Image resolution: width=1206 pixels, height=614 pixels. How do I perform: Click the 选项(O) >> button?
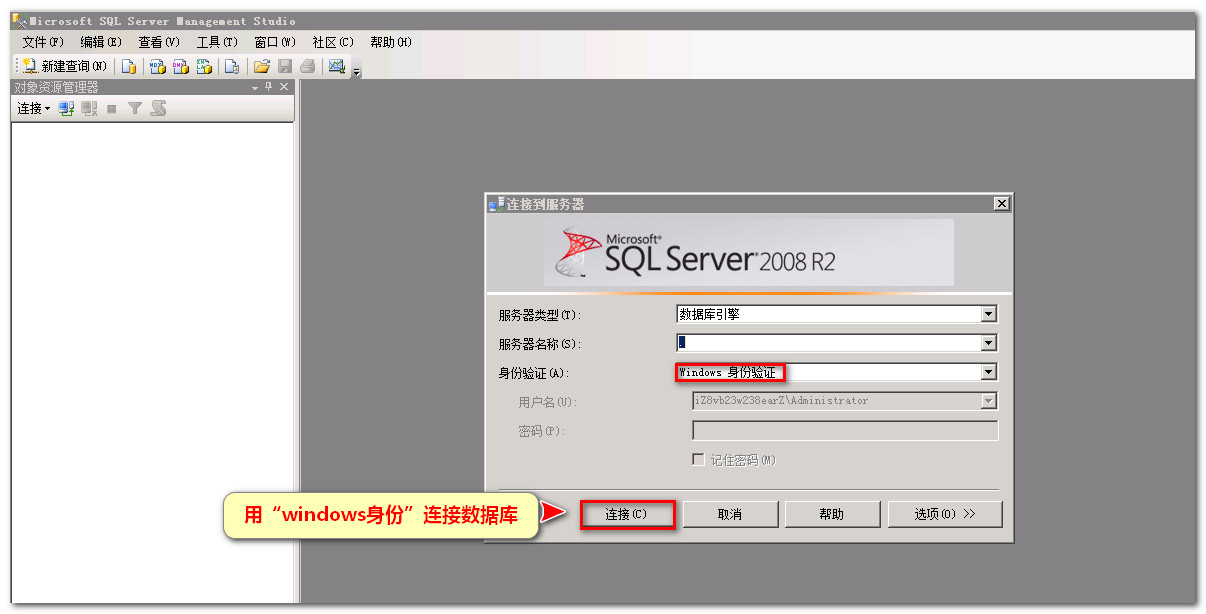click(945, 514)
